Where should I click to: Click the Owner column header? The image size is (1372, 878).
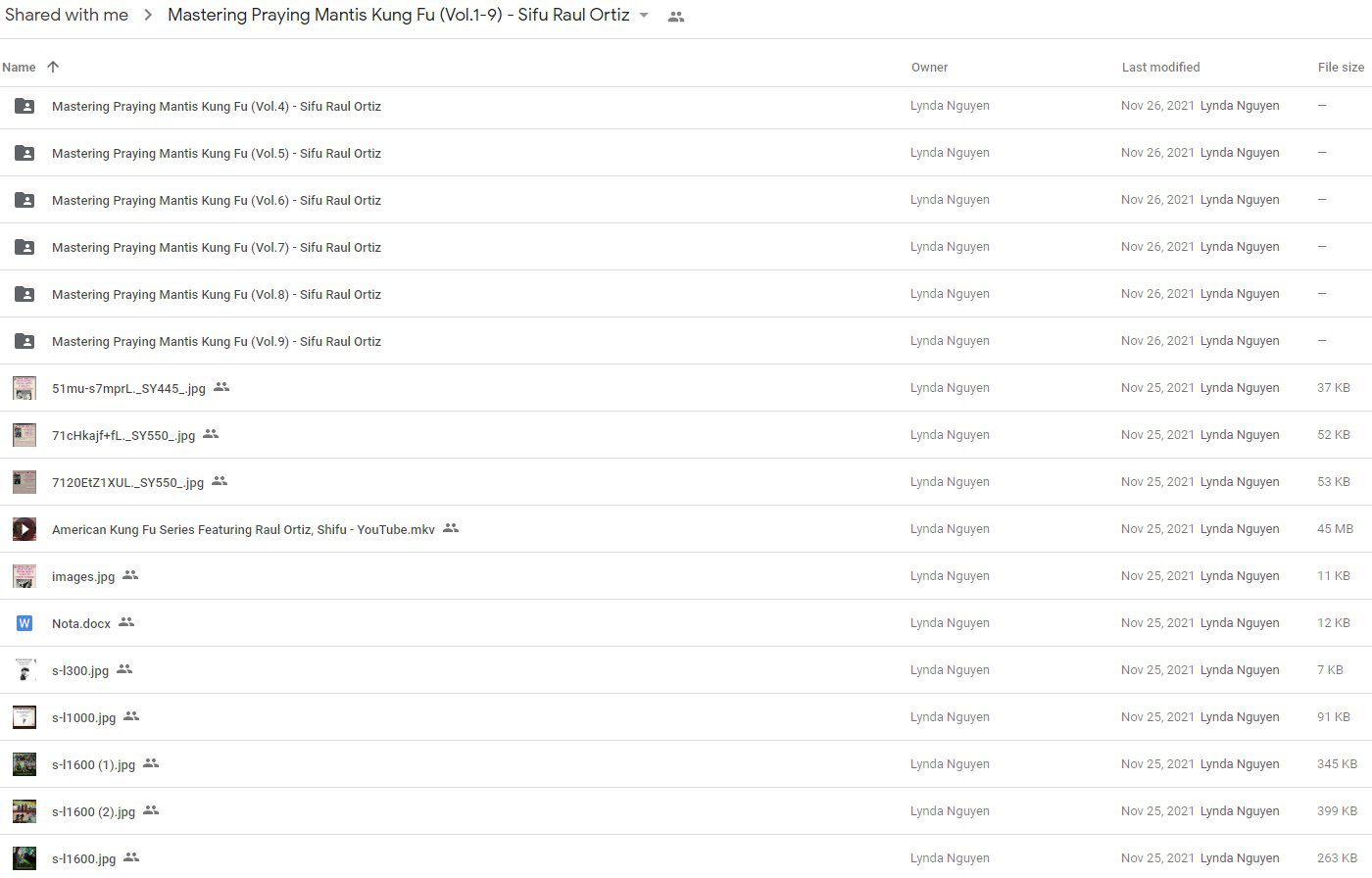click(x=929, y=68)
